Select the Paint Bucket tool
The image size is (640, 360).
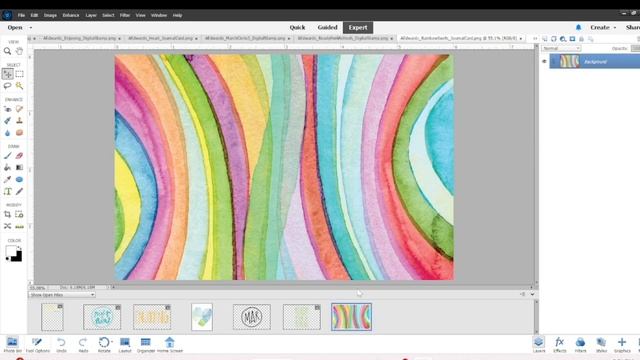[7, 168]
